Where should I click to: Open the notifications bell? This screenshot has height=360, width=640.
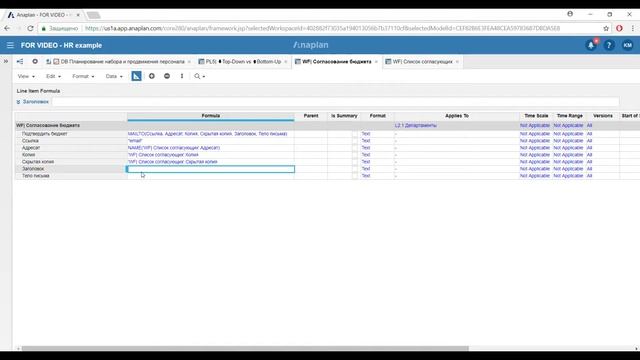tap(591, 45)
